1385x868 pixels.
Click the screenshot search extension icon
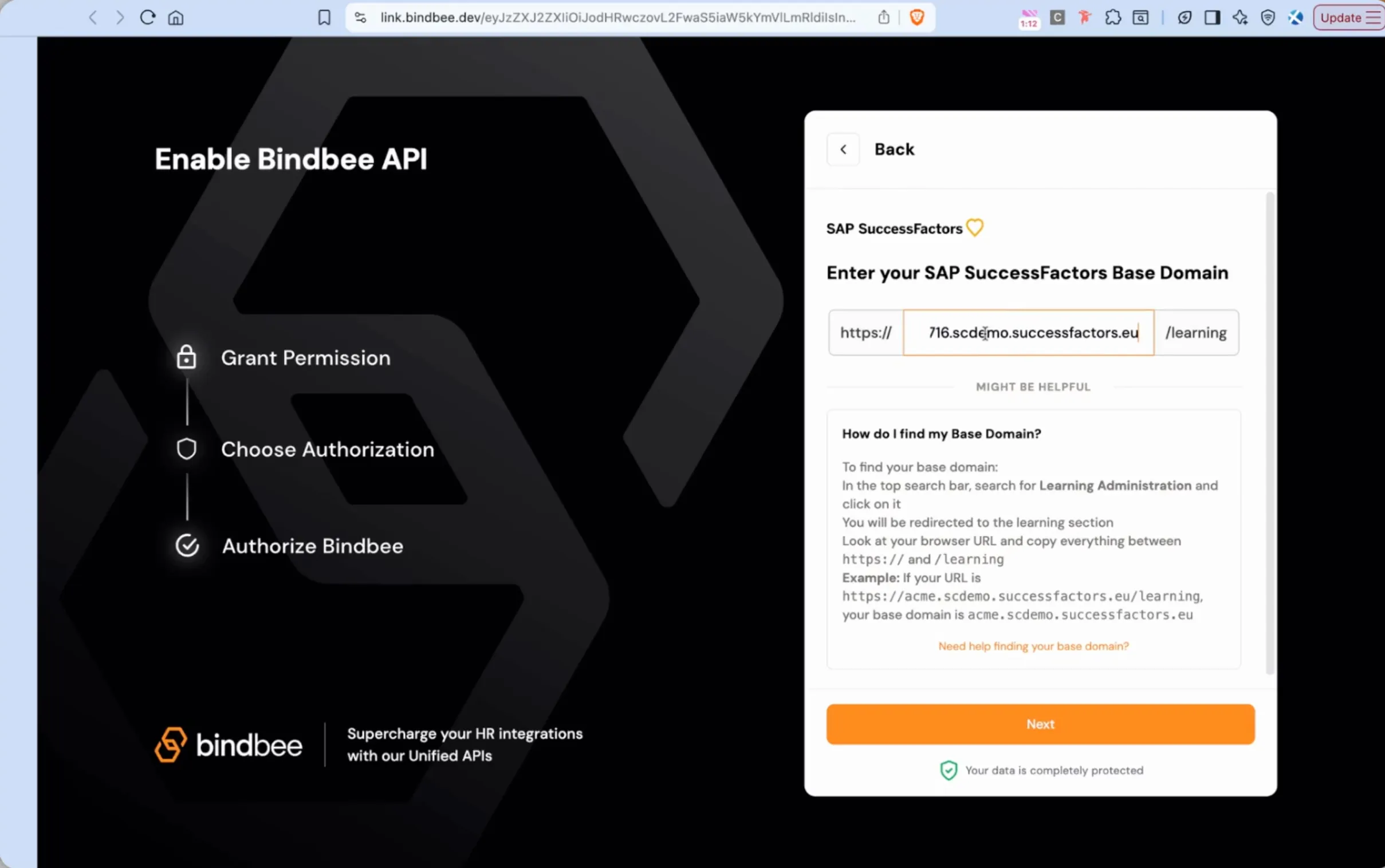pyautogui.click(x=1140, y=18)
